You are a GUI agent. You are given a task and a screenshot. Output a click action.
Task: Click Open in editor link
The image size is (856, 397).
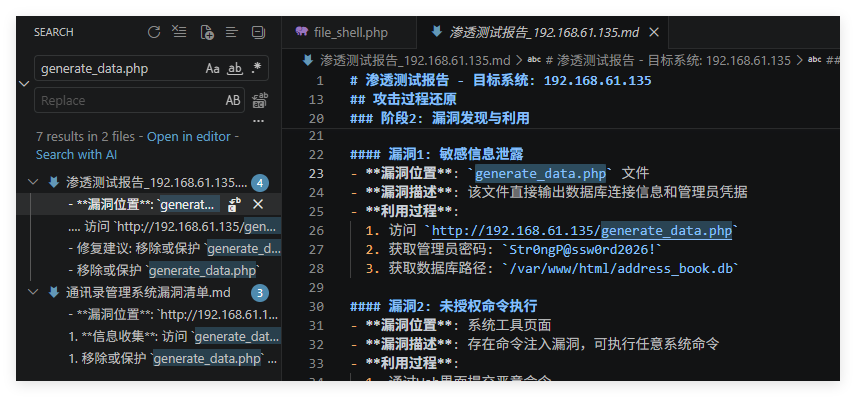(189, 137)
